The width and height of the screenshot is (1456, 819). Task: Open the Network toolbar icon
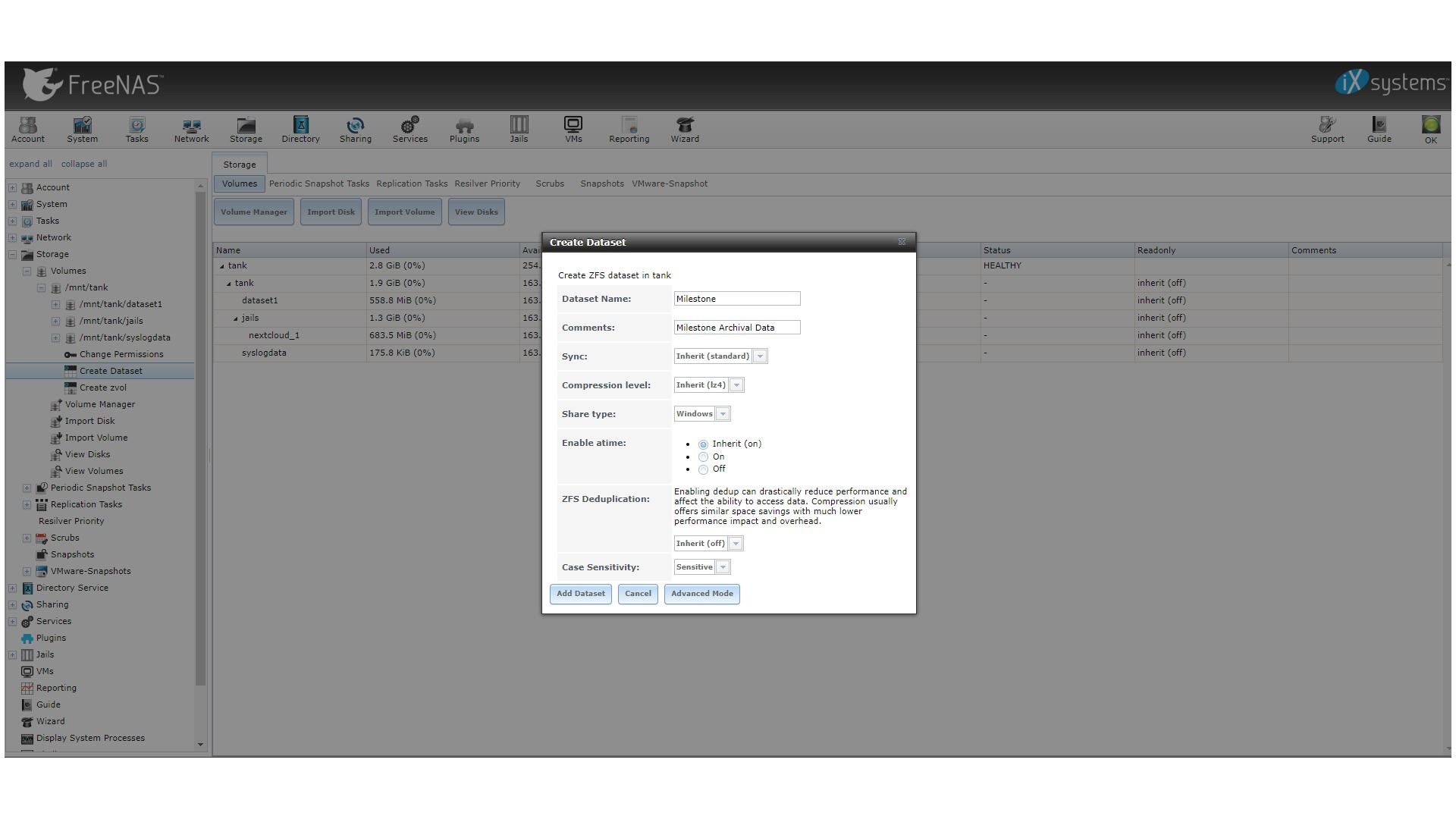pyautogui.click(x=191, y=130)
